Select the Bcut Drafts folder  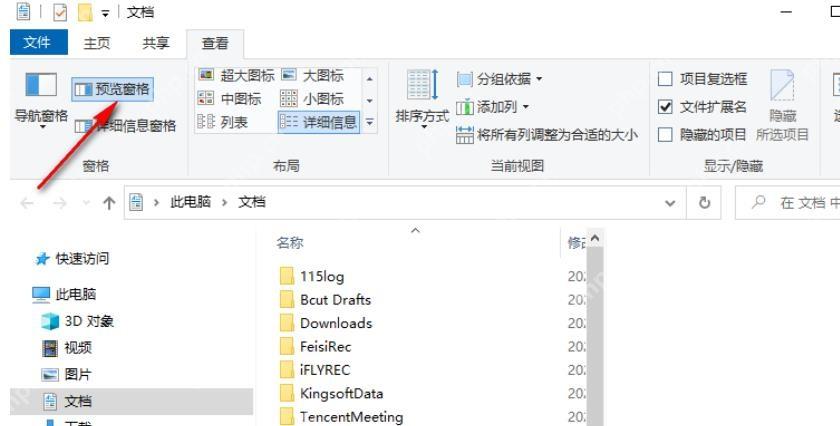coord(326,300)
